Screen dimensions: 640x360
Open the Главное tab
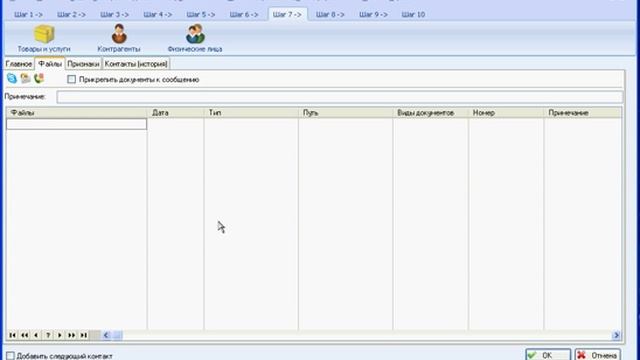point(19,64)
